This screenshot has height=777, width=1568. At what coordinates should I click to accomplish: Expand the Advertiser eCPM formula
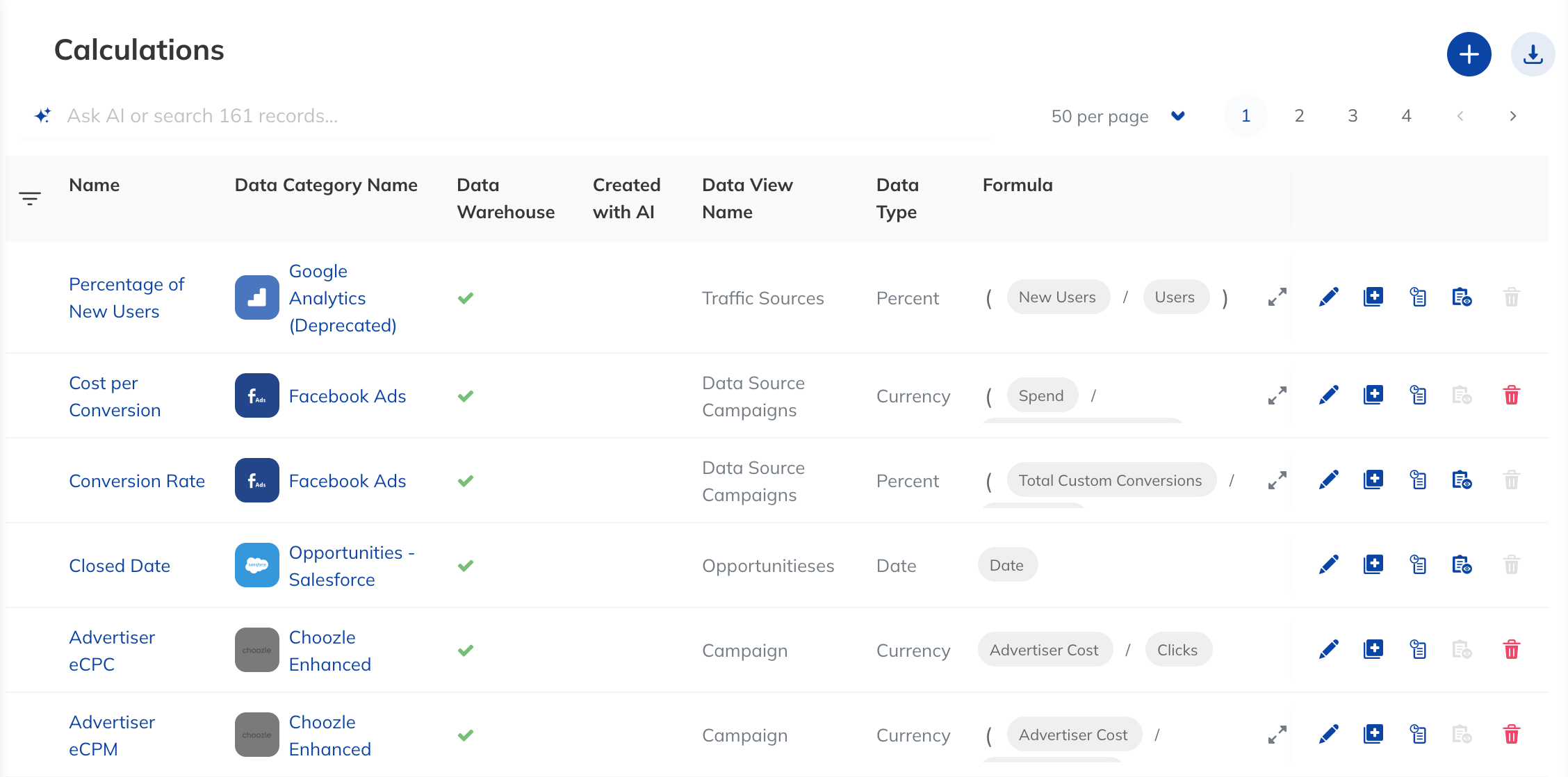pyautogui.click(x=1277, y=735)
